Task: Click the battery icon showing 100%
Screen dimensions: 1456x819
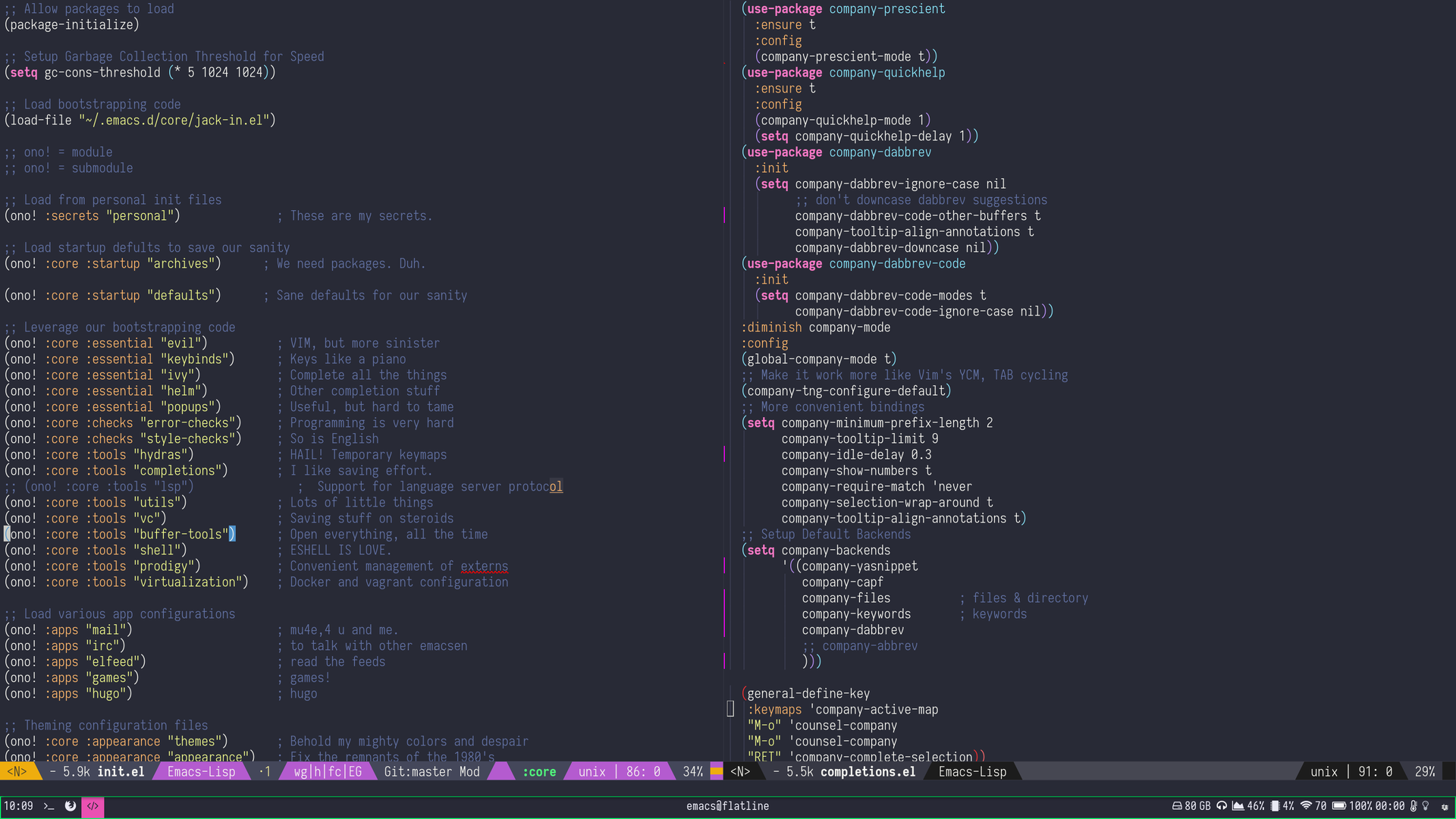Action: point(1339,806)
